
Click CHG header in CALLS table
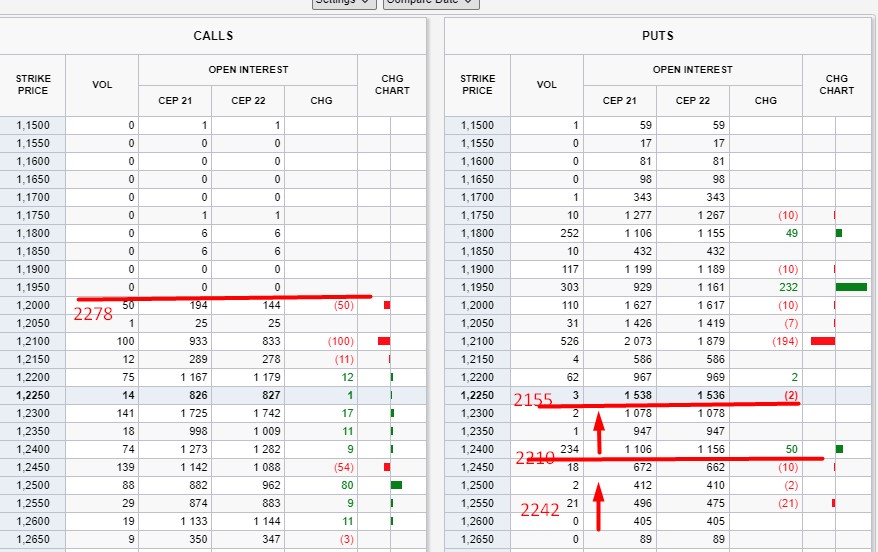tap(321, 101)
